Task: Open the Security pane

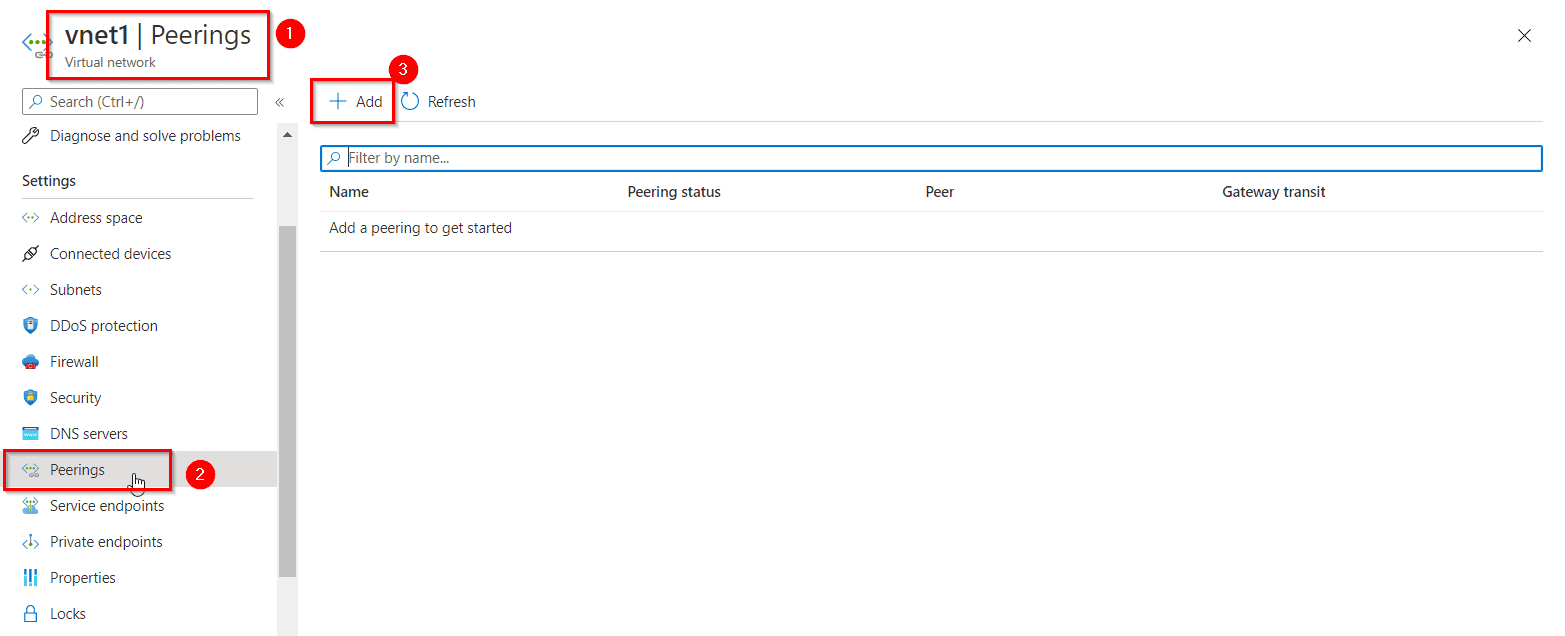Action: pyautogui.click(x=77, y=397)
